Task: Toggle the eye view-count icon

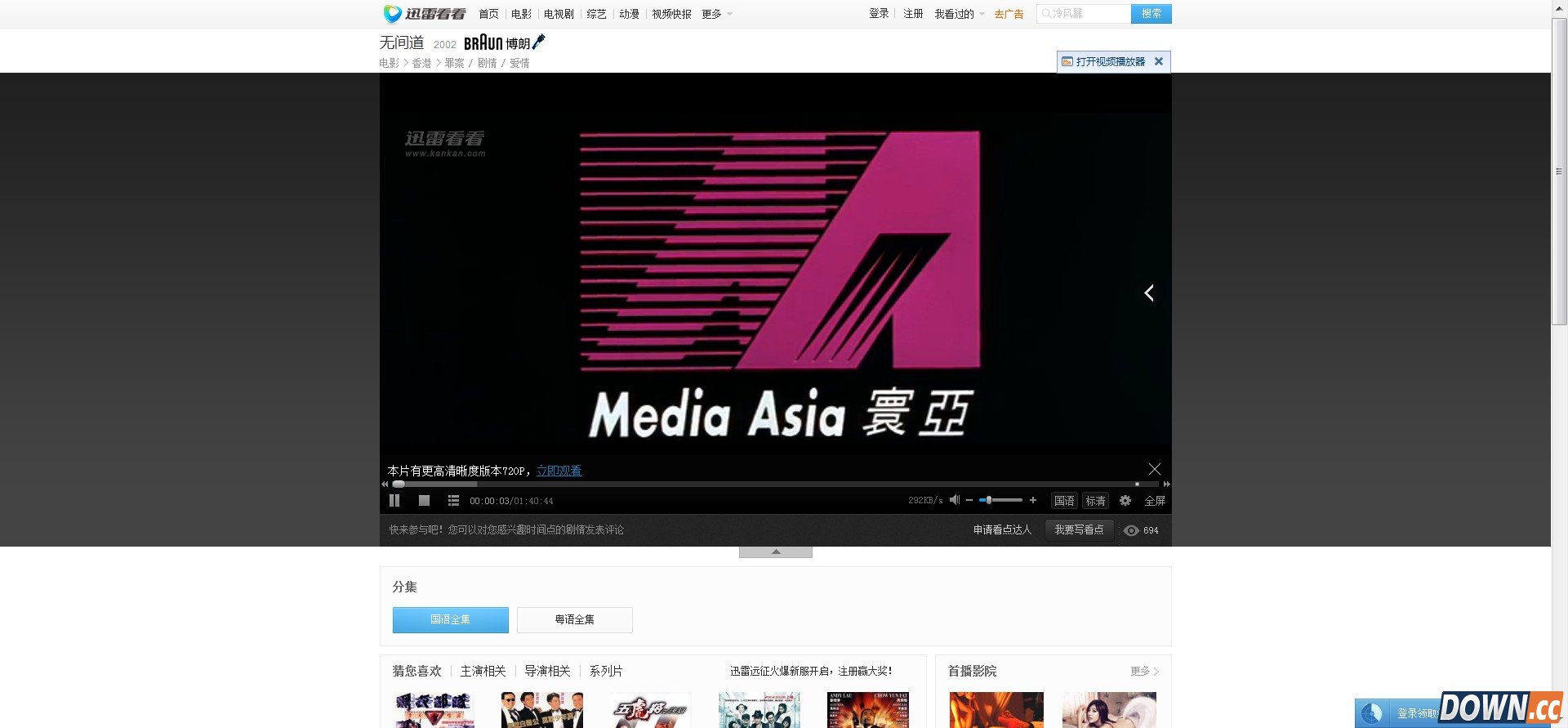Action: (1131, 530)
